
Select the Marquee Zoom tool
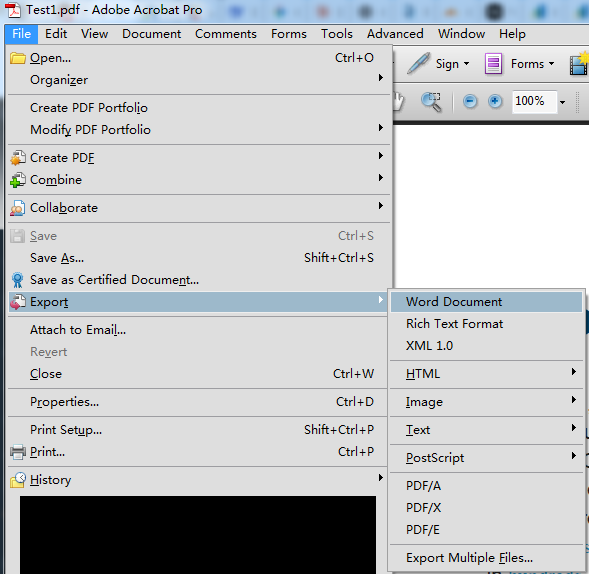431,102
